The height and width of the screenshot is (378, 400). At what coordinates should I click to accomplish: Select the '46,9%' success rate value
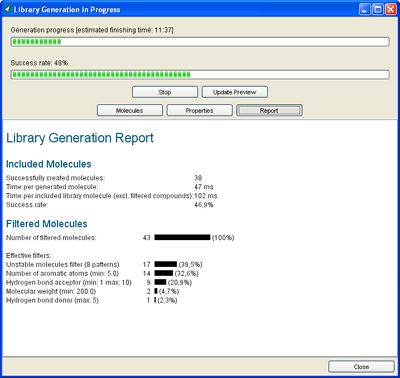coord(204,205)
